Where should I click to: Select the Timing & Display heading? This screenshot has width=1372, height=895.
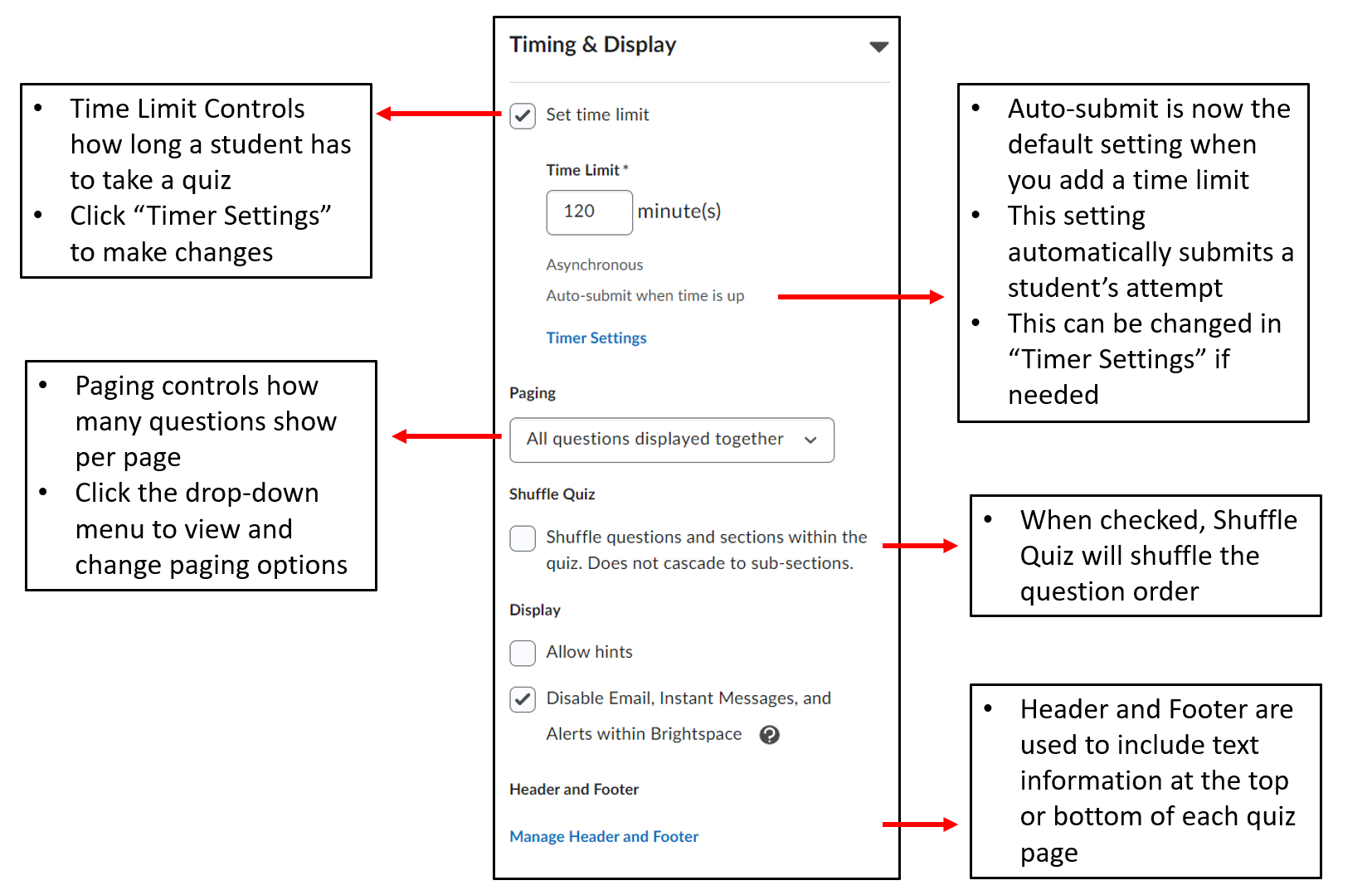pos(593,44)
